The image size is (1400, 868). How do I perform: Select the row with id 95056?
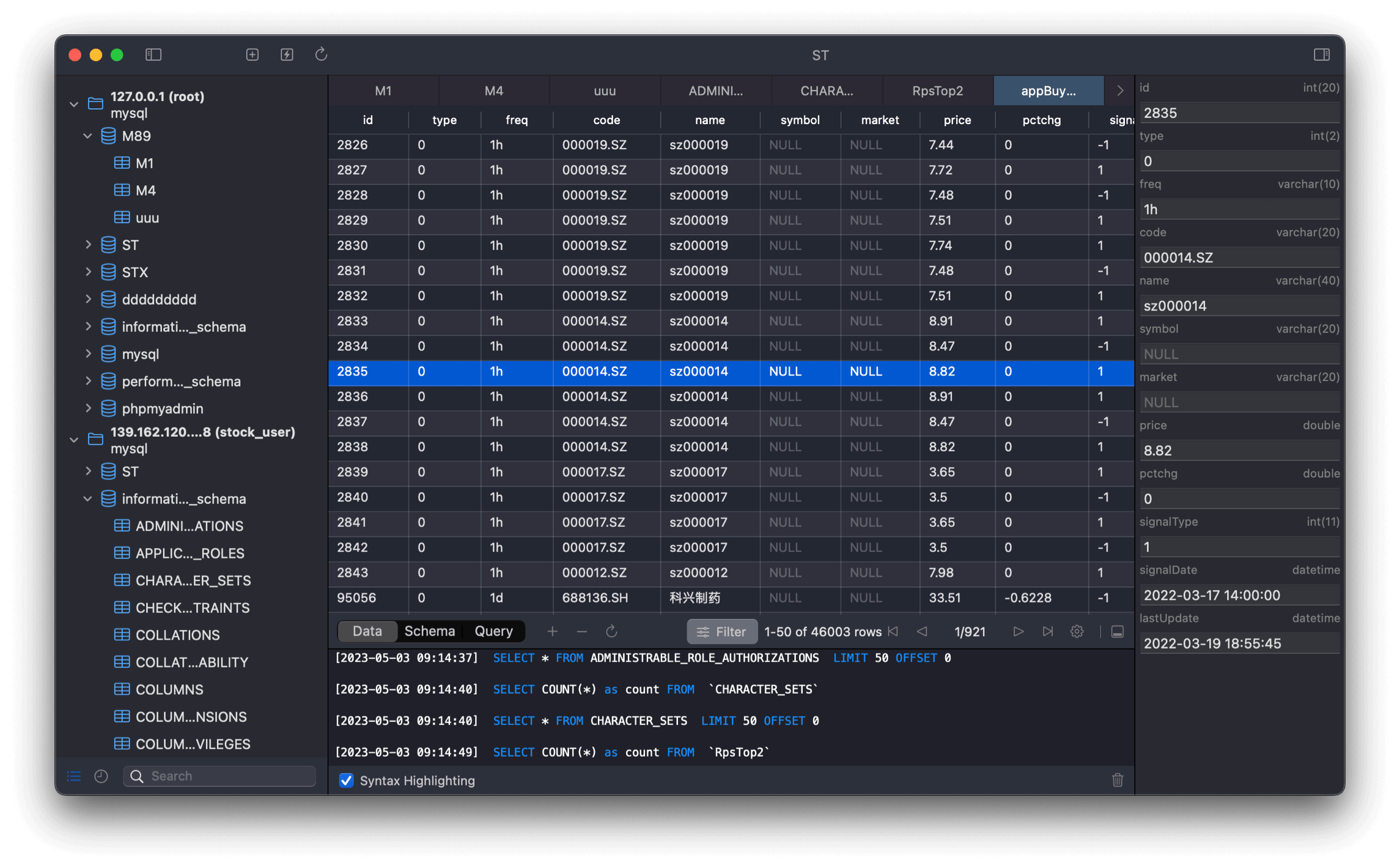click(731, 598)
